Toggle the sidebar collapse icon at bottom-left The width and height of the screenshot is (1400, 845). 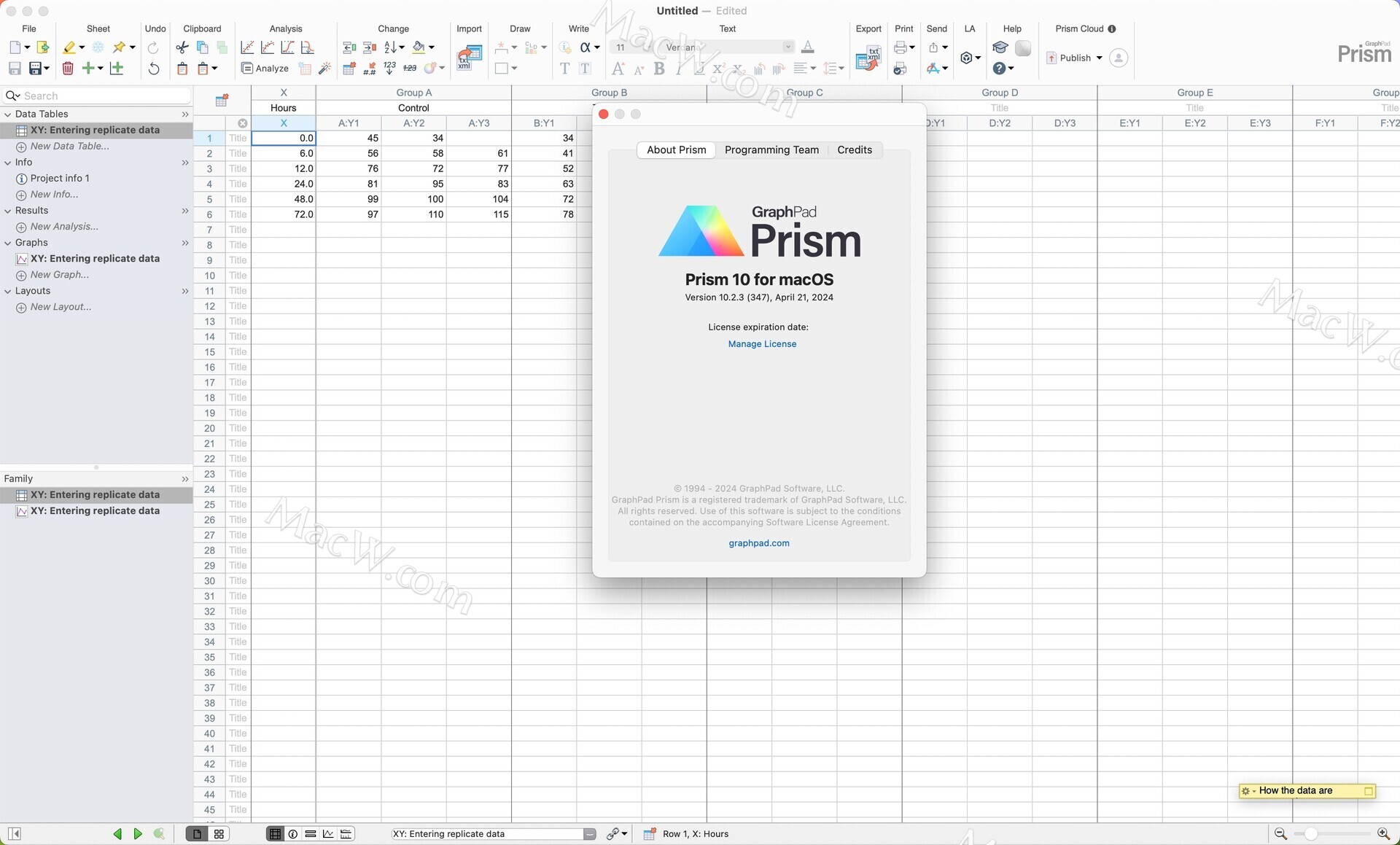point(14,833)
